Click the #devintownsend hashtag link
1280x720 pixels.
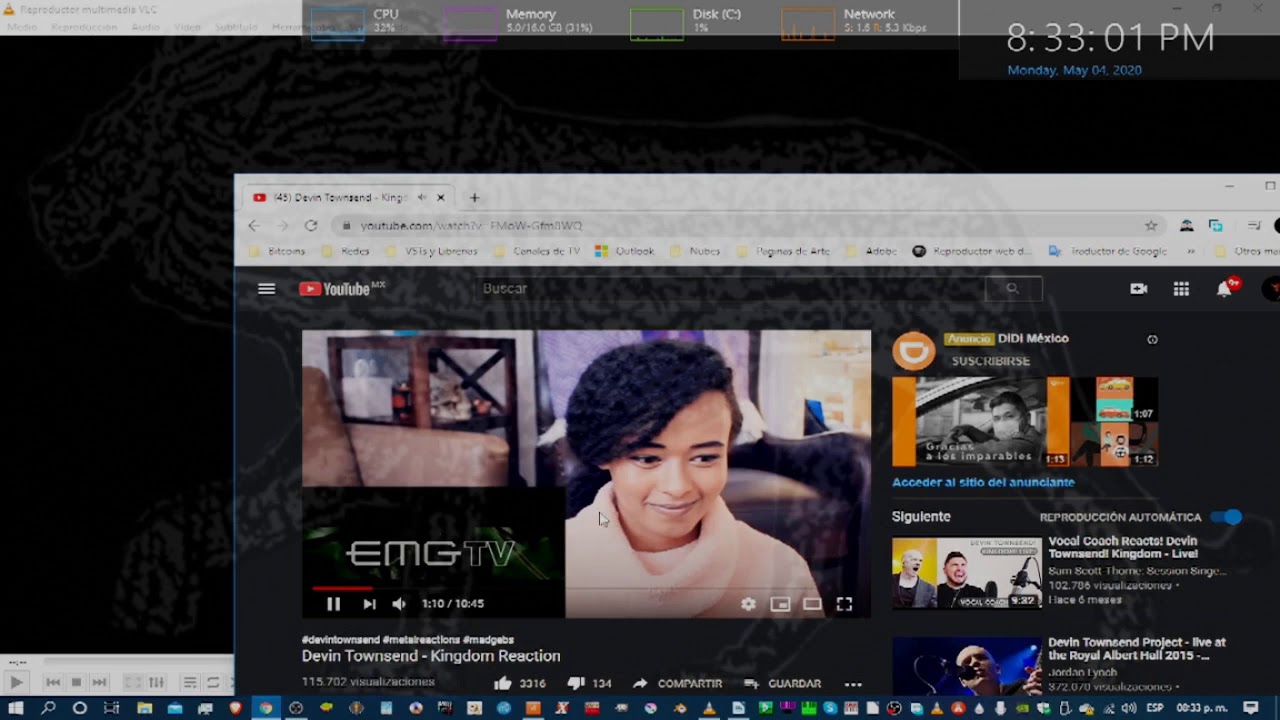pyautogui.click(x=341, y=640)
